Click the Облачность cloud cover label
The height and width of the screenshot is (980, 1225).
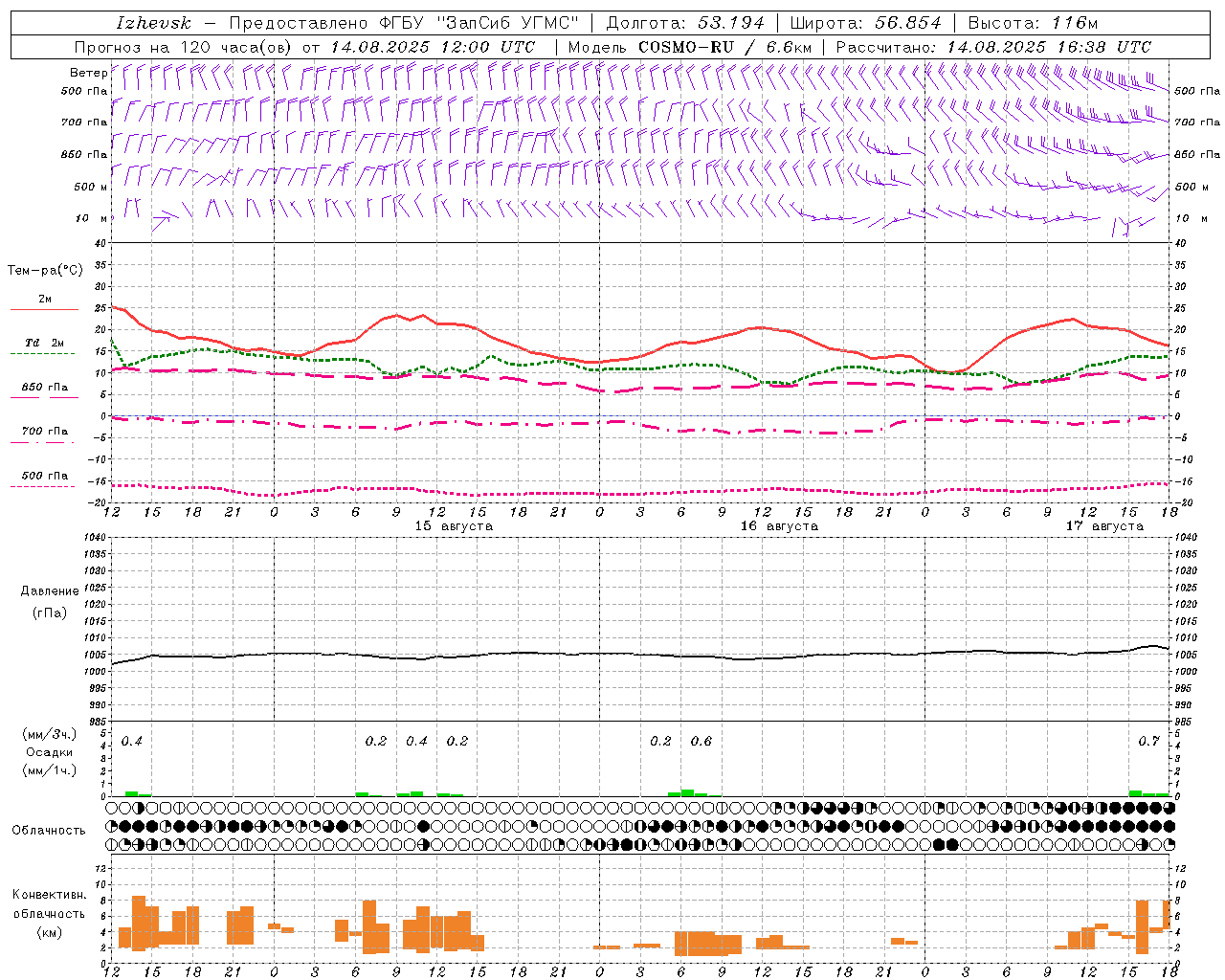point(49,831)
